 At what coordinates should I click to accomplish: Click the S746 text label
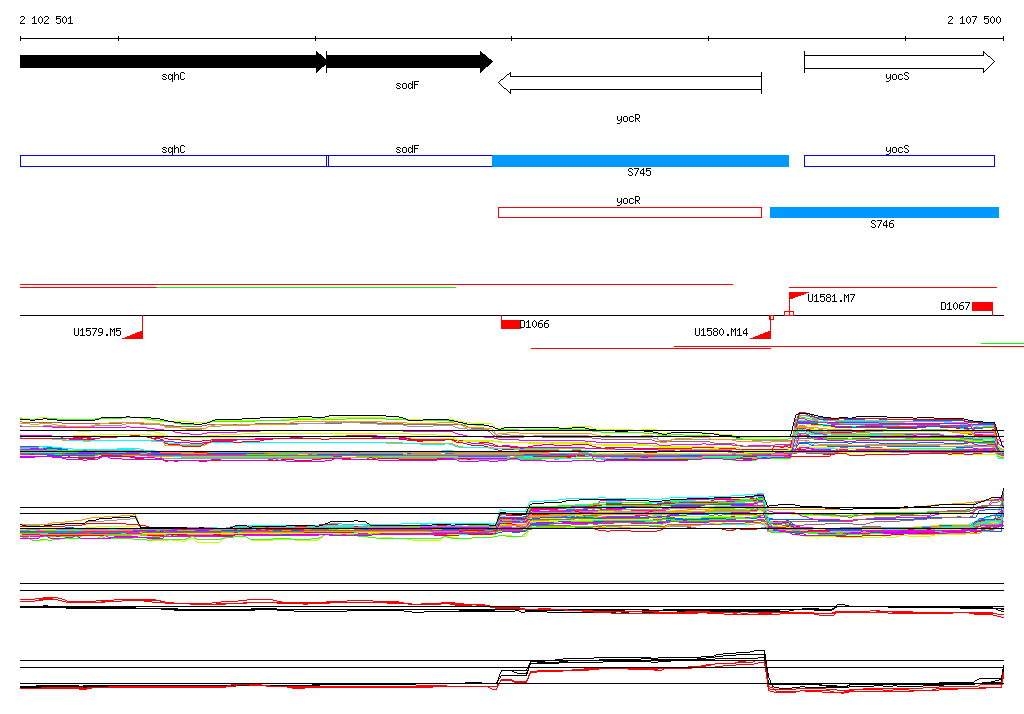pyautogui.click(x=882, y=224)
